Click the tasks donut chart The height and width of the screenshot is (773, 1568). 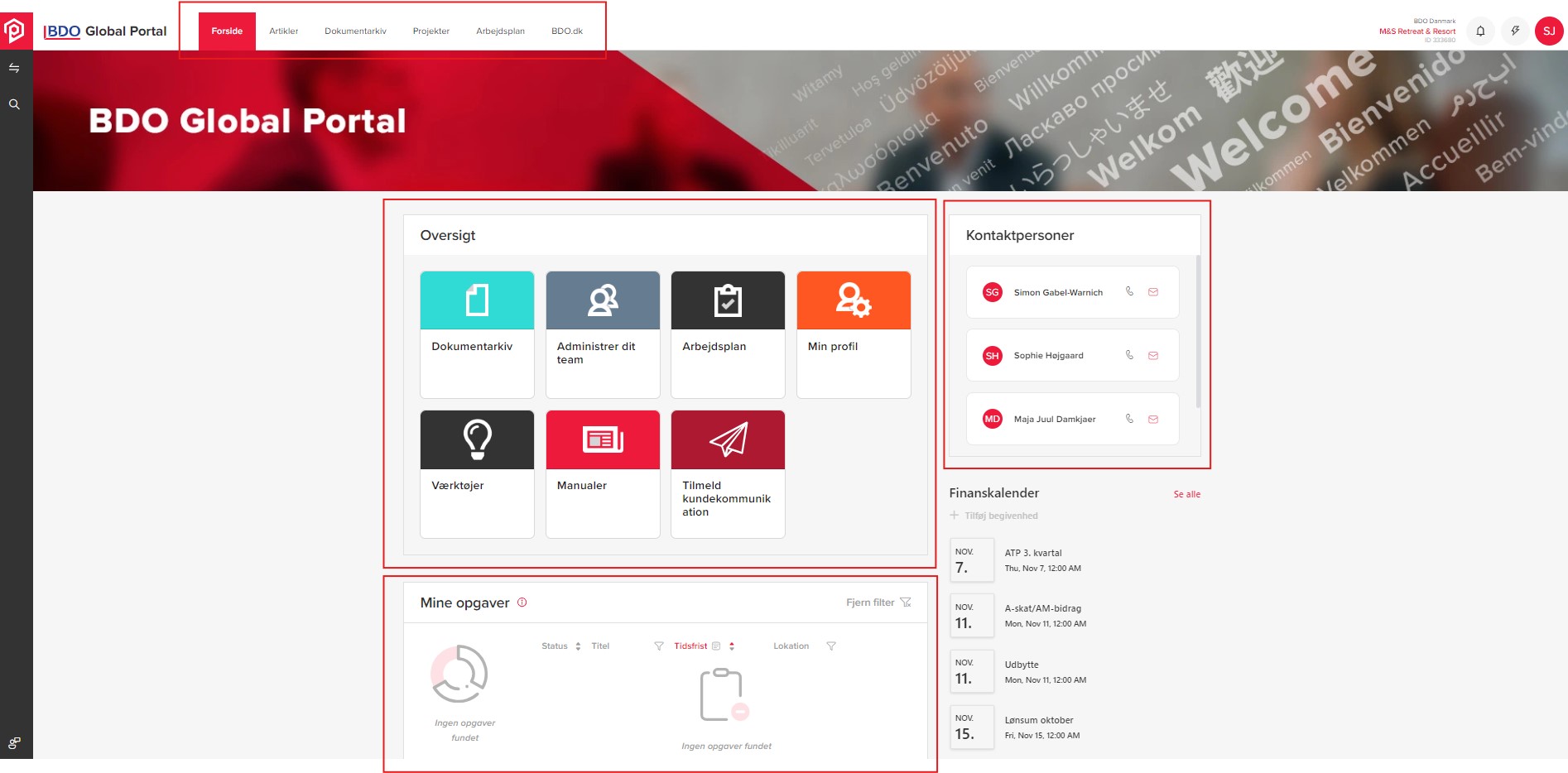click(x=459, y=674)
